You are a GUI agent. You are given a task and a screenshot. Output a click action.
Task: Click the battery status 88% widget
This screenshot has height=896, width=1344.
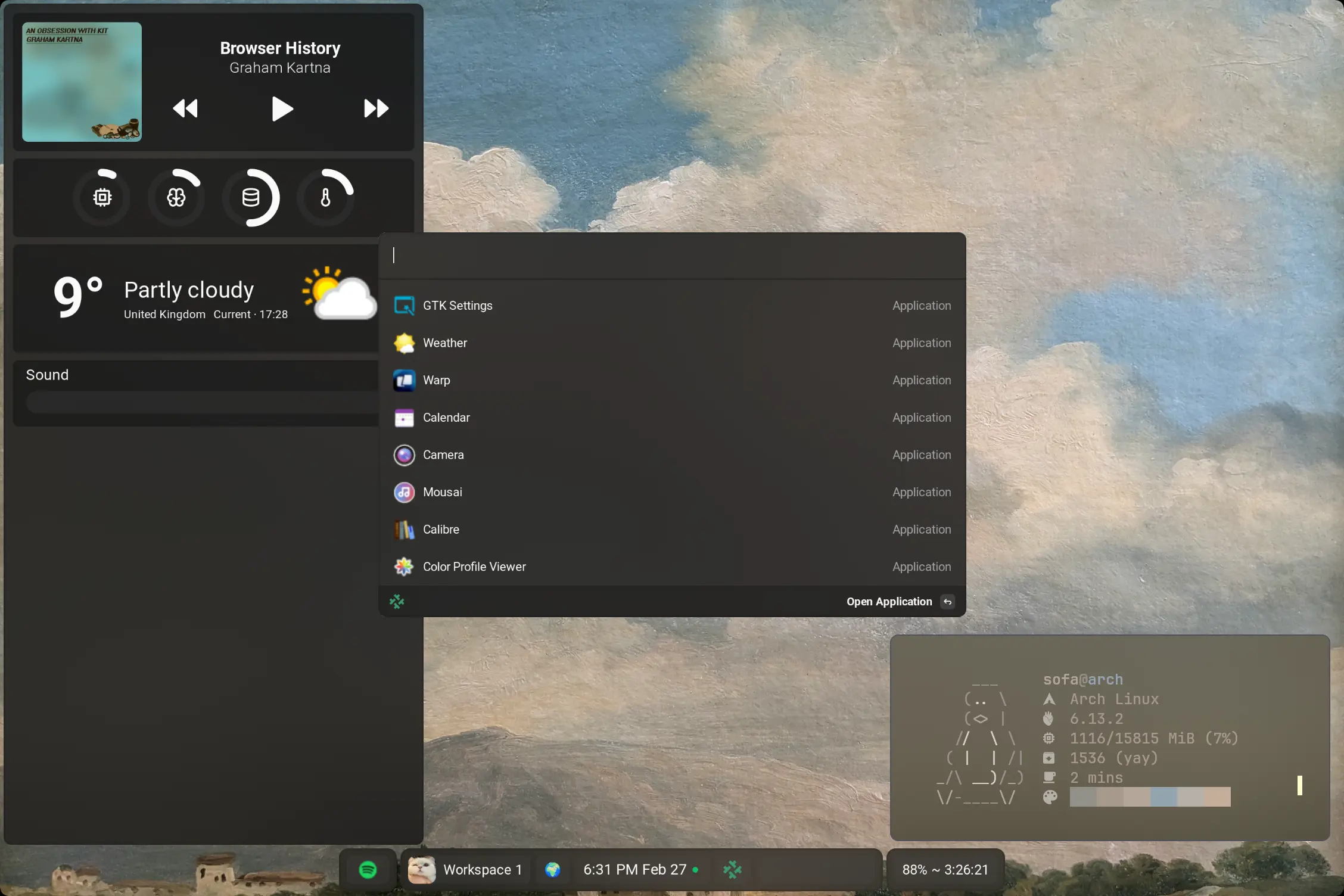(x=945, y=869)
